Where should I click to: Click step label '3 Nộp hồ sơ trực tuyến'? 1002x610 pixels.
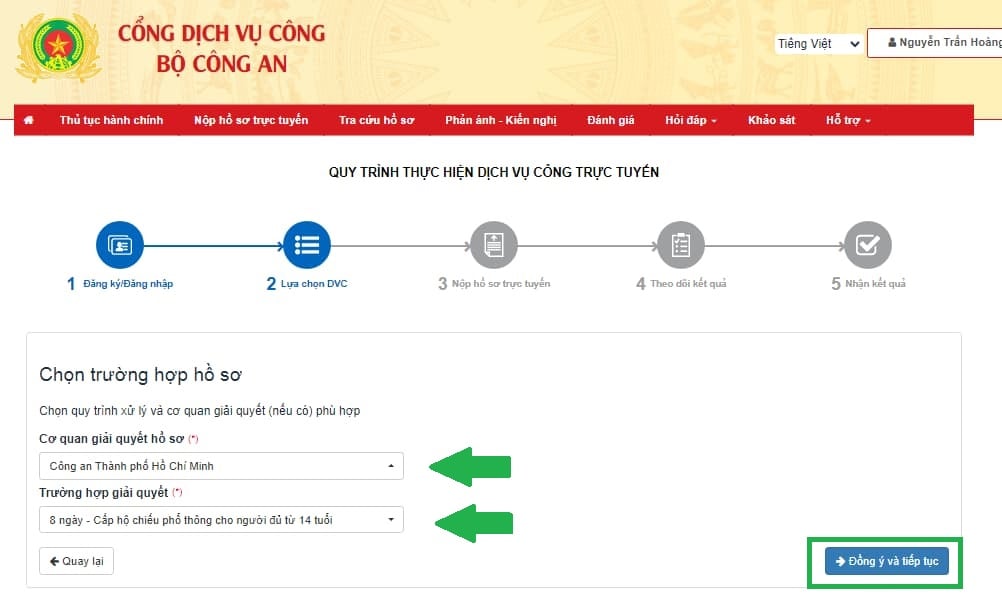tap(494, 284)
